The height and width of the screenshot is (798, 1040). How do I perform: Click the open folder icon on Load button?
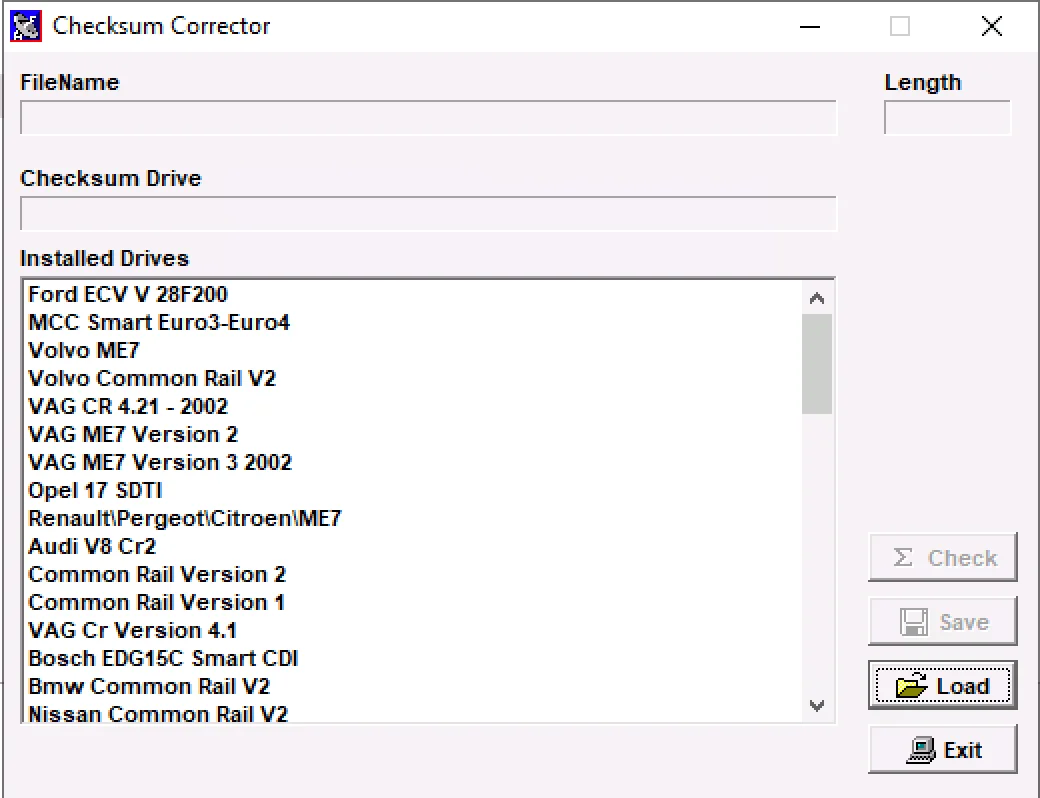pyautogui.click(x=913, y=686)
